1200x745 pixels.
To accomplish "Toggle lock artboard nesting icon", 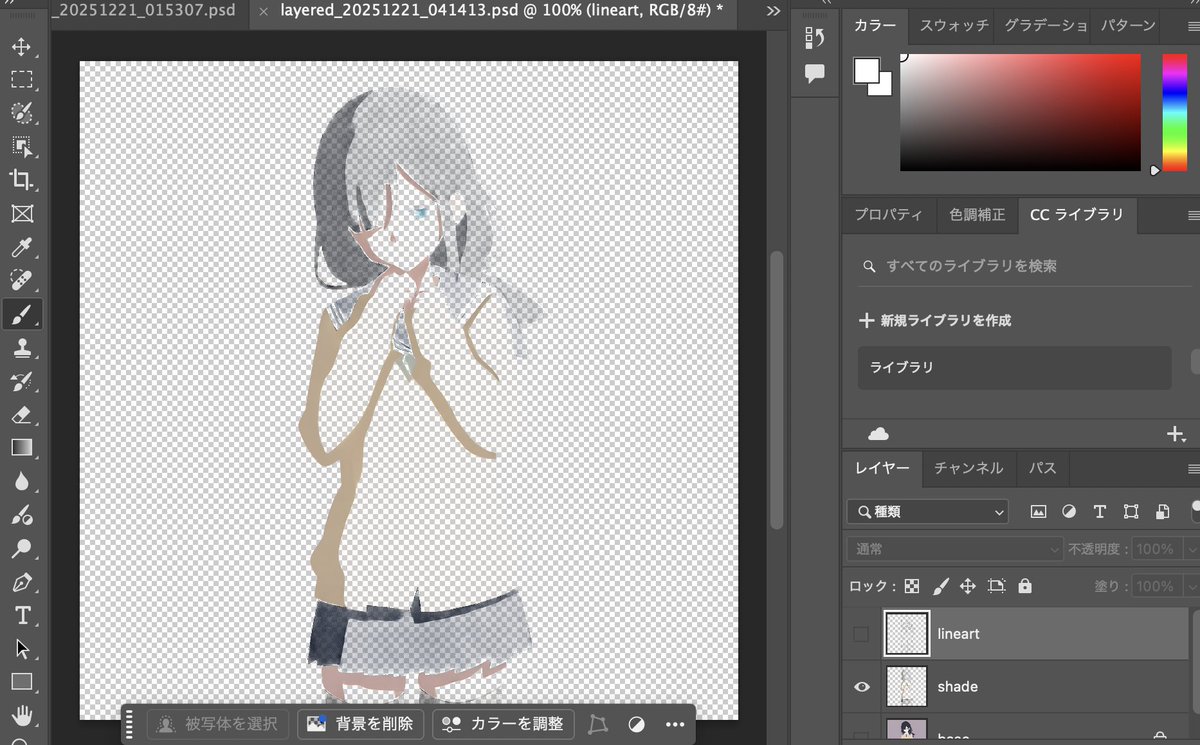I will click(x=996, y=586).
